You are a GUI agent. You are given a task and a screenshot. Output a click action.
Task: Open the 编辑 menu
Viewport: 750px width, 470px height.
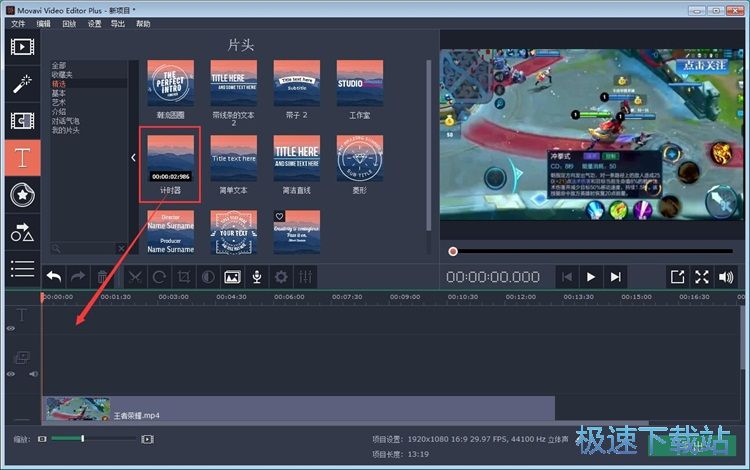click(x=44, y=23)
